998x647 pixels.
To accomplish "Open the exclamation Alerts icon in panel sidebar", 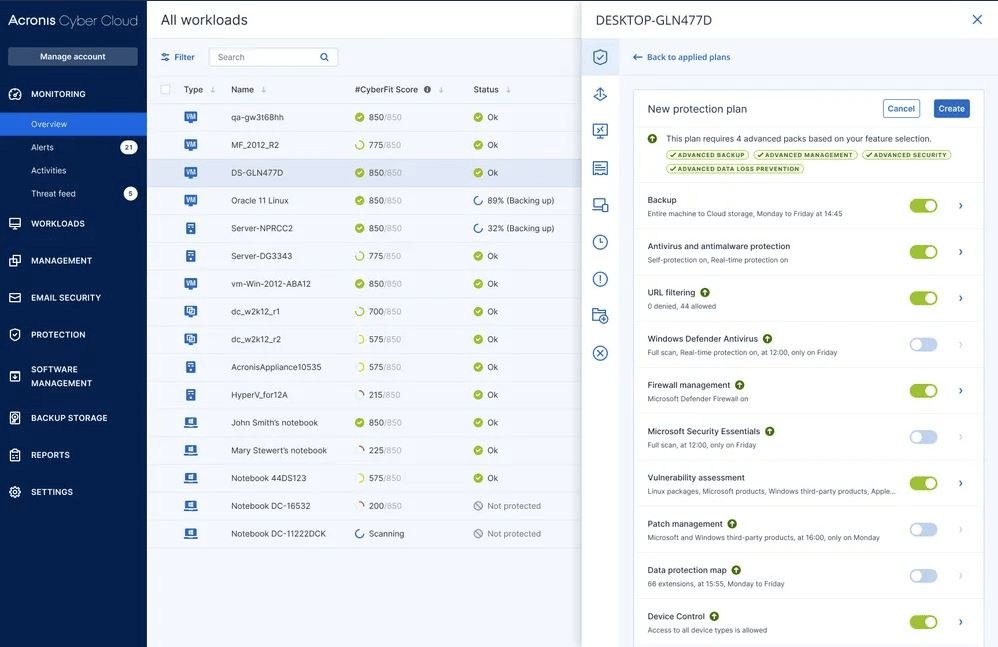I will pos(600,279).
